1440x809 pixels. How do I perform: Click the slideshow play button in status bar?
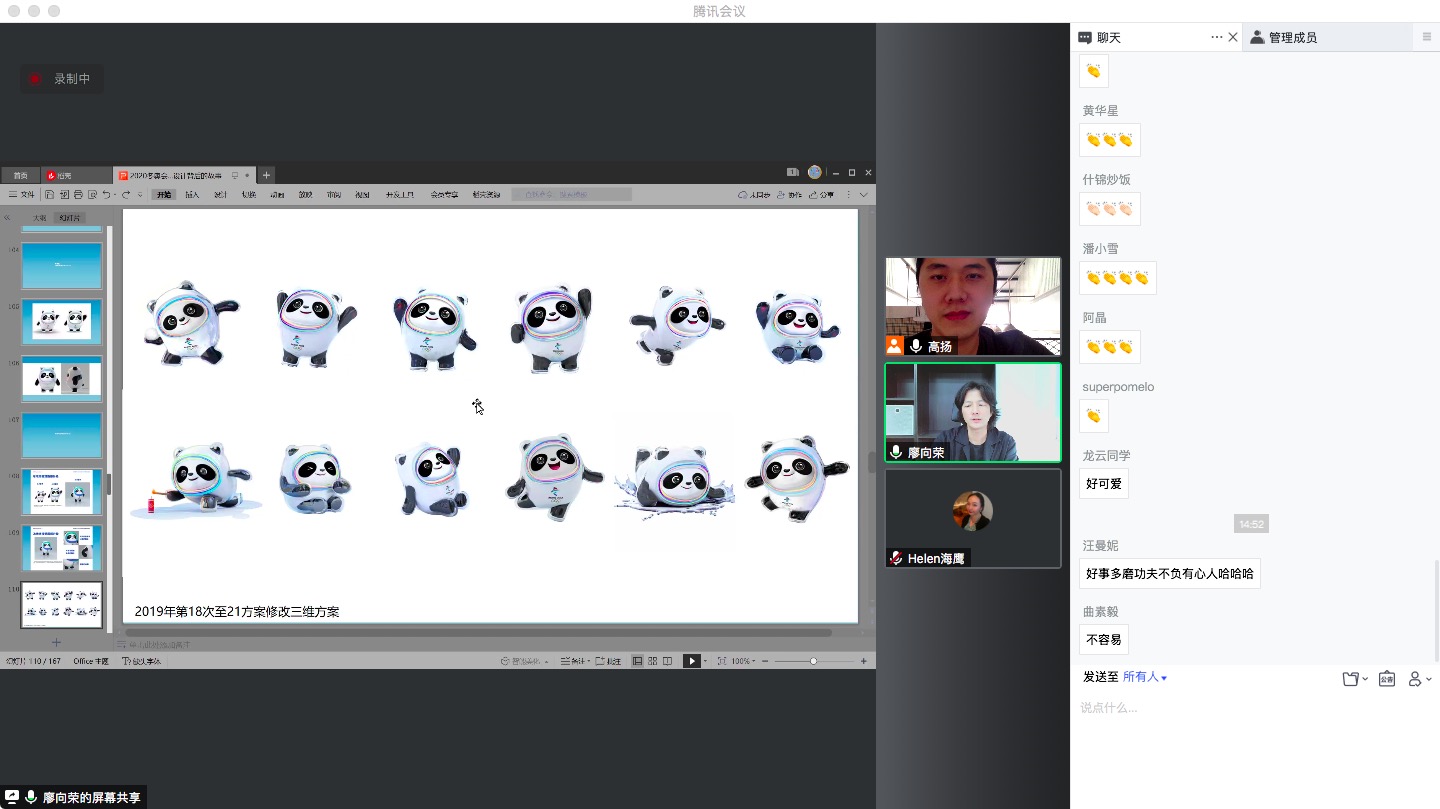tap(691, 661)
